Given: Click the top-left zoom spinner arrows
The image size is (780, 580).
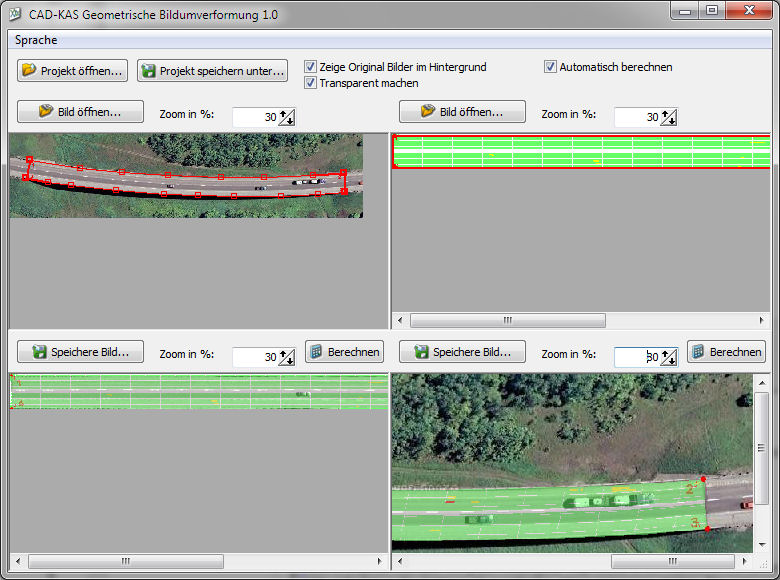Looking at the screenshot, I should 287,117.
